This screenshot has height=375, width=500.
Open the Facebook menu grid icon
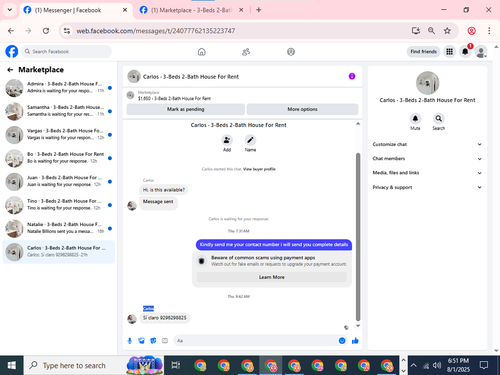[x=450, y=52]
